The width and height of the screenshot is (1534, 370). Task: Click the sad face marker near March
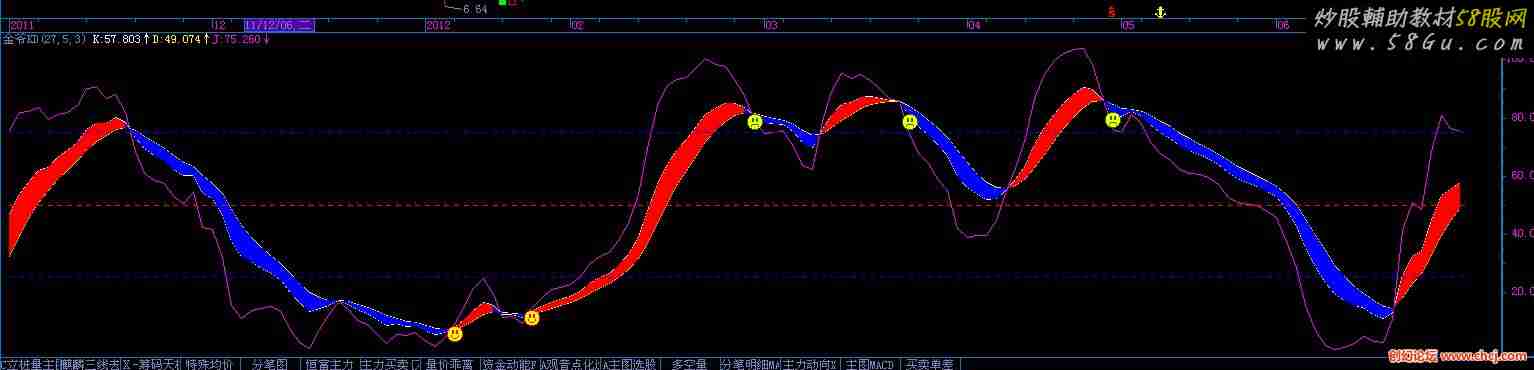[754, 122]
